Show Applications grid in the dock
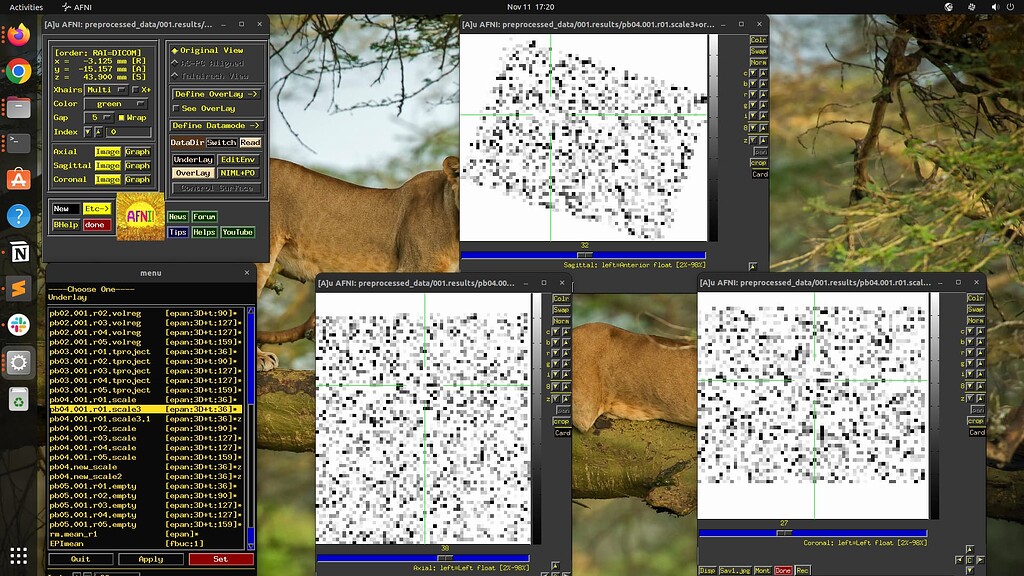Screen dimensions: 1024x576 18,556
